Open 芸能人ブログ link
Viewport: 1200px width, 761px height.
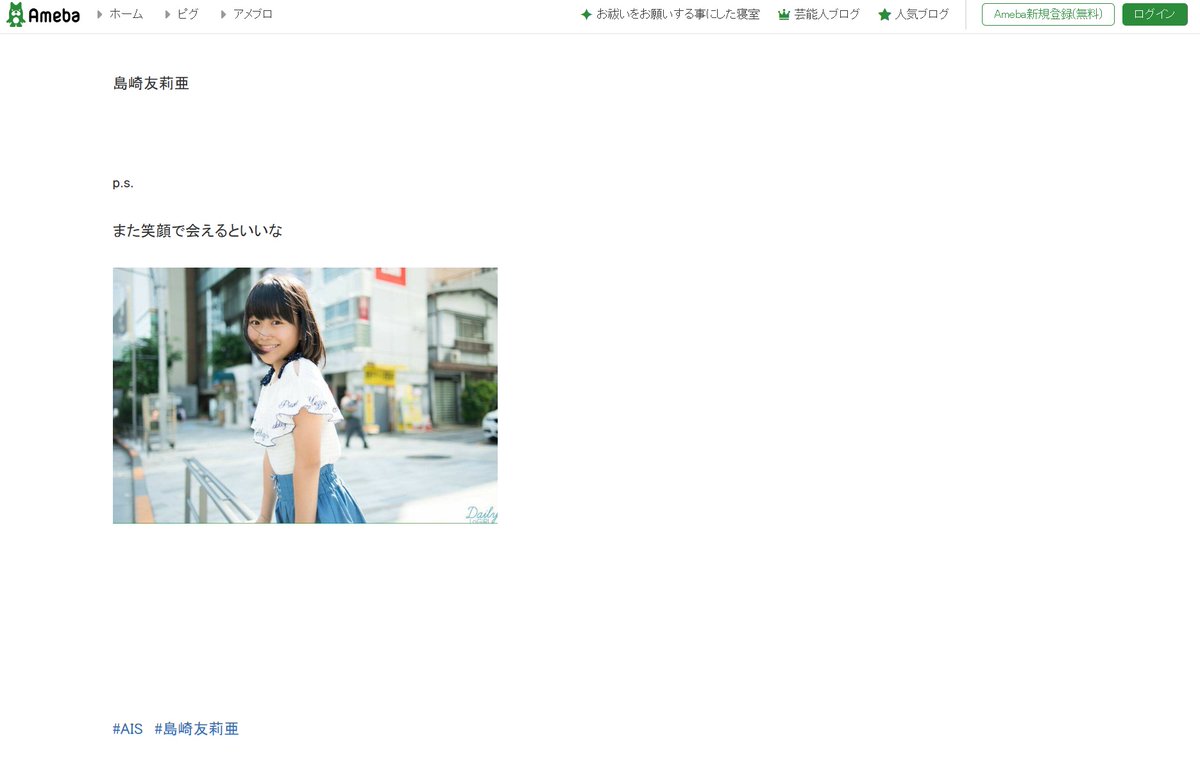click(x=827, y=15)
